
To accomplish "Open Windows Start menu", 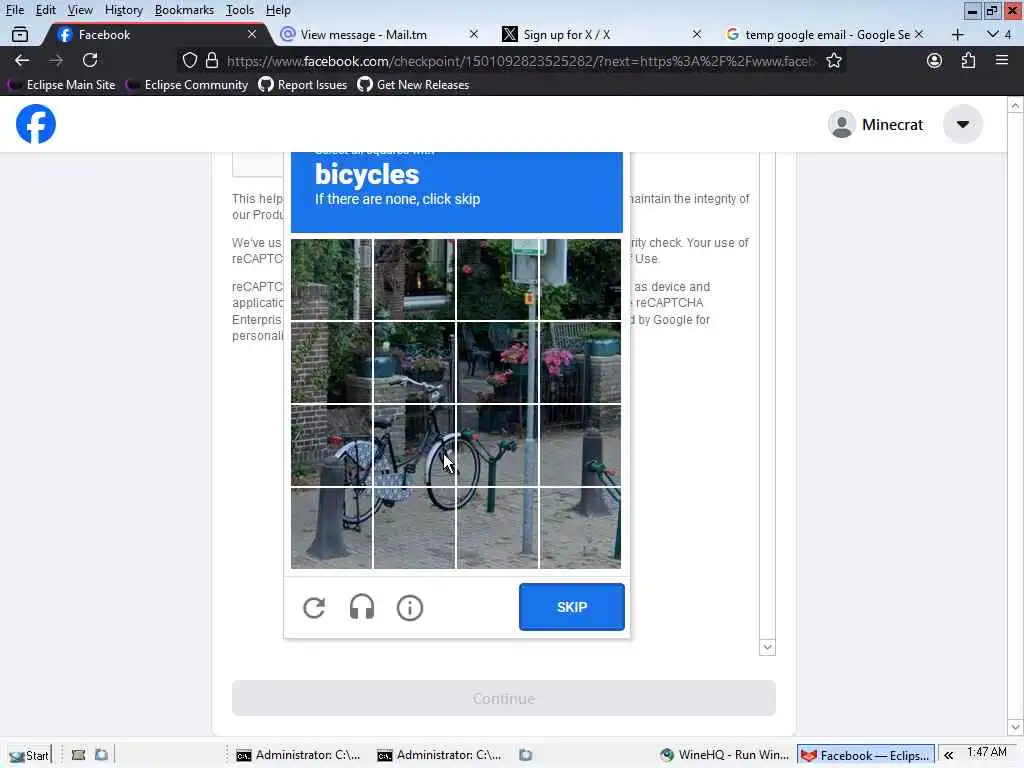I will point(29,755).
